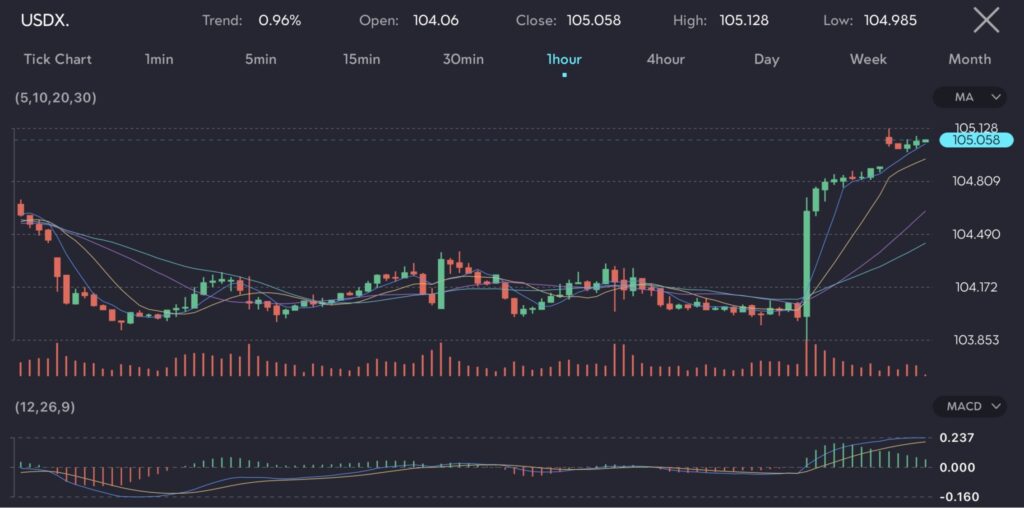
Task: Switch to the Month chart
Action: (x=969, y=59)
